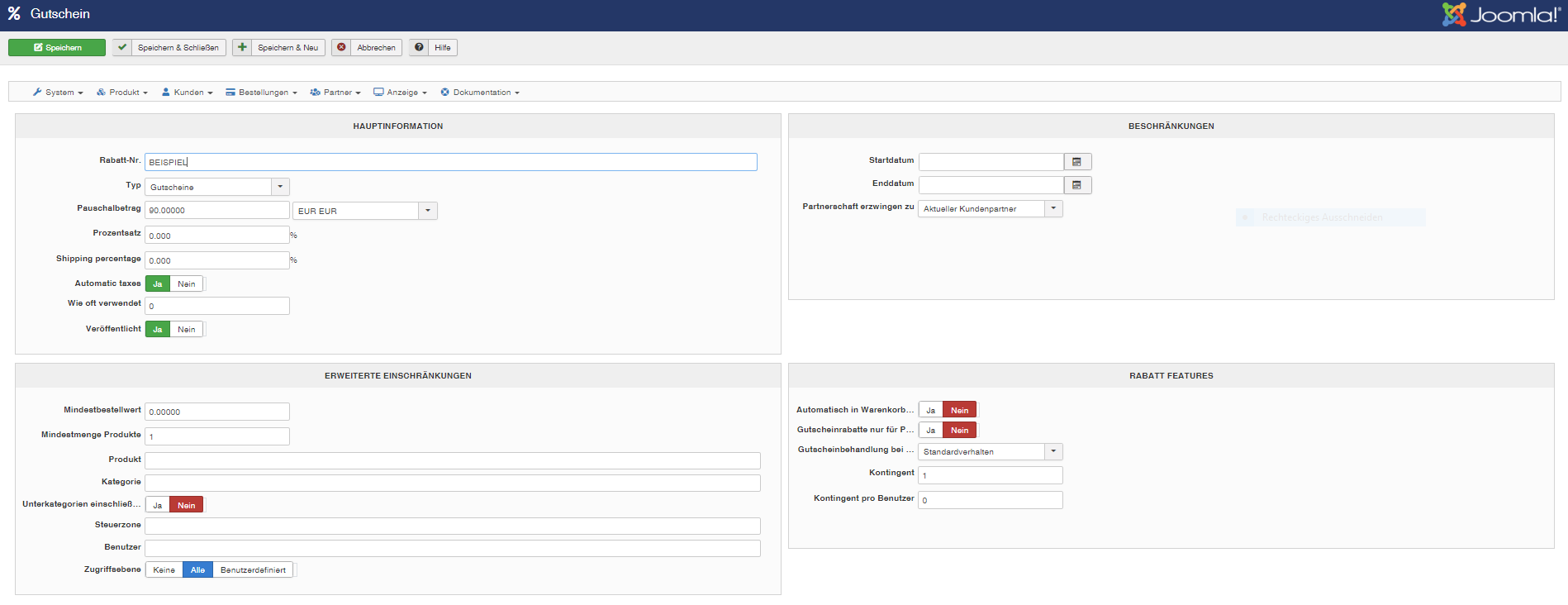1568x605 pixels.
Task: Click the Startdatum calendar icon
Action: 1077,162
